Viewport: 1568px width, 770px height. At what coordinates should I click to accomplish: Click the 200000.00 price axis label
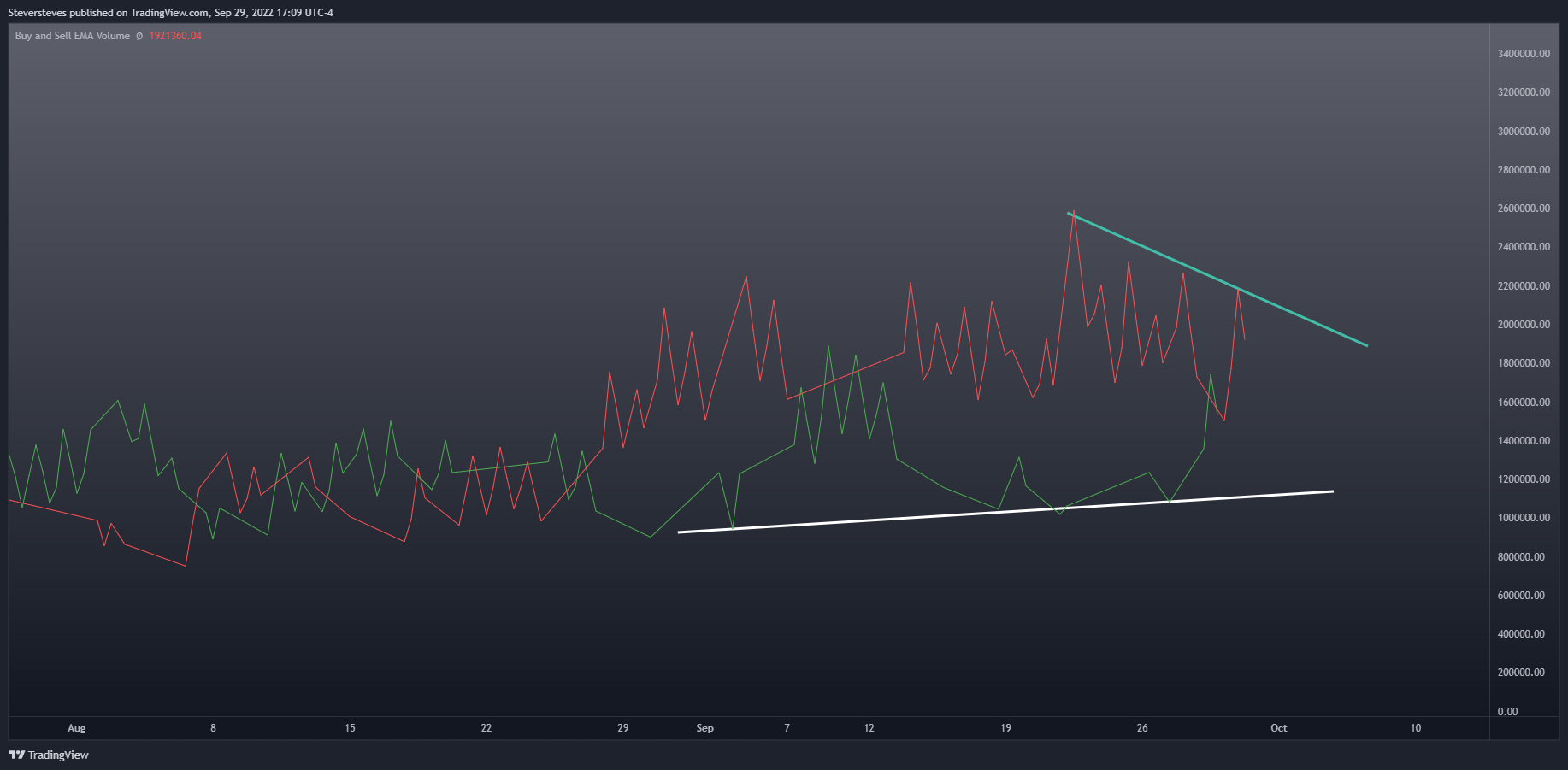tap(1521, 673)
